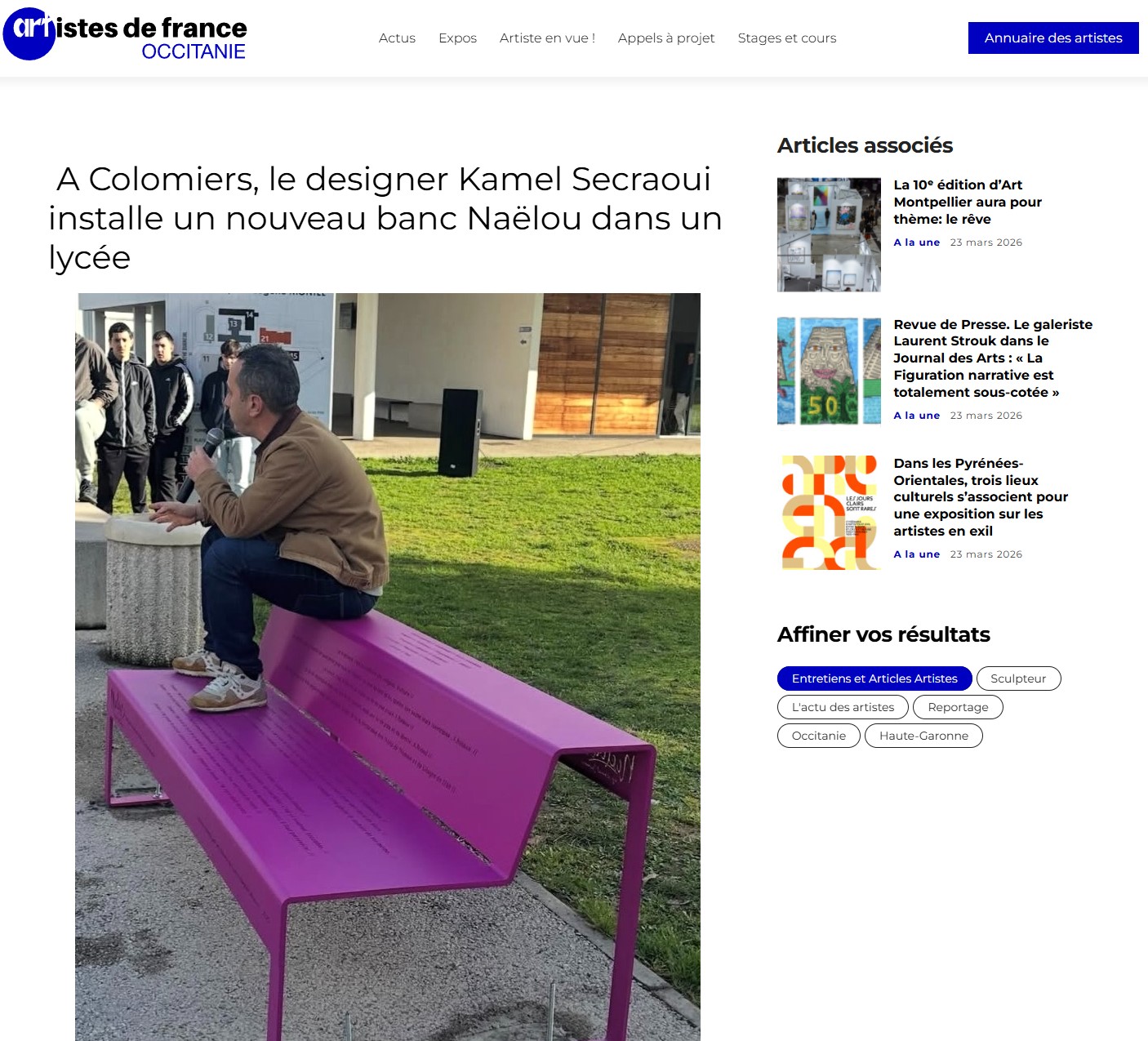Select the L'actu des artistes tag
The image size is (1148, 1041).
pos(843,707)
